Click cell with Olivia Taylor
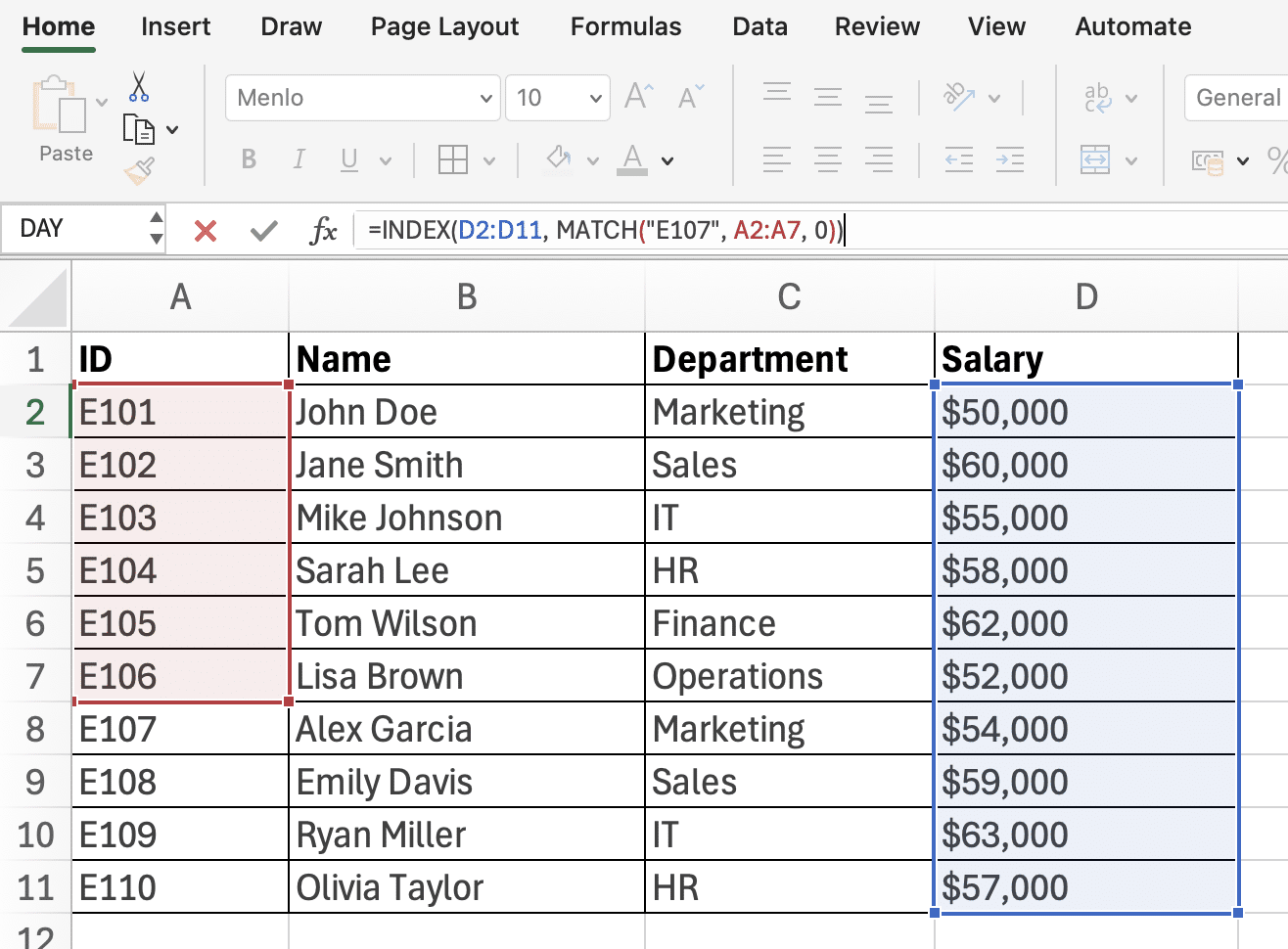 point(467,887)
